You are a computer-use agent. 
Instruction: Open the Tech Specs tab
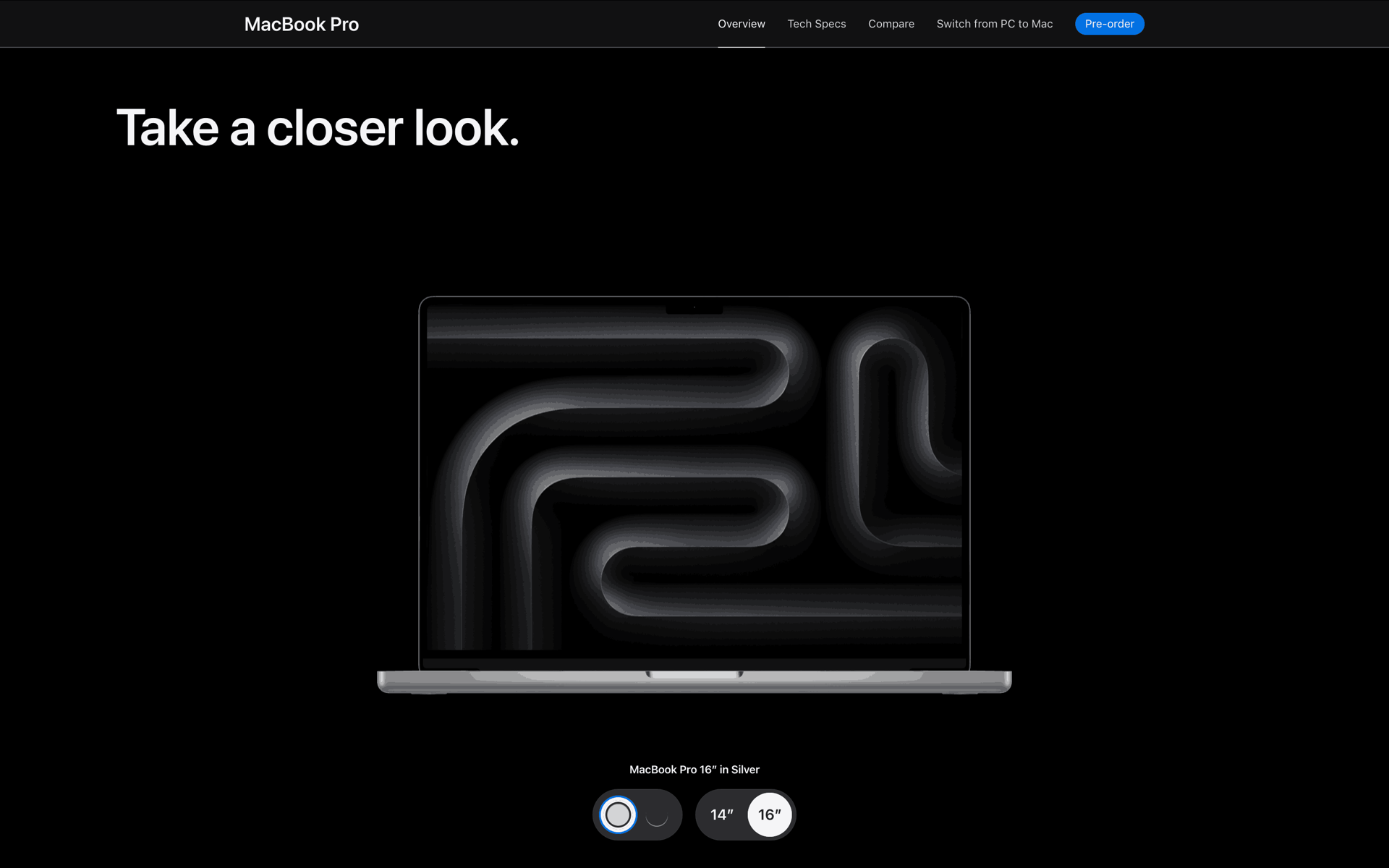tap(816, 24)
